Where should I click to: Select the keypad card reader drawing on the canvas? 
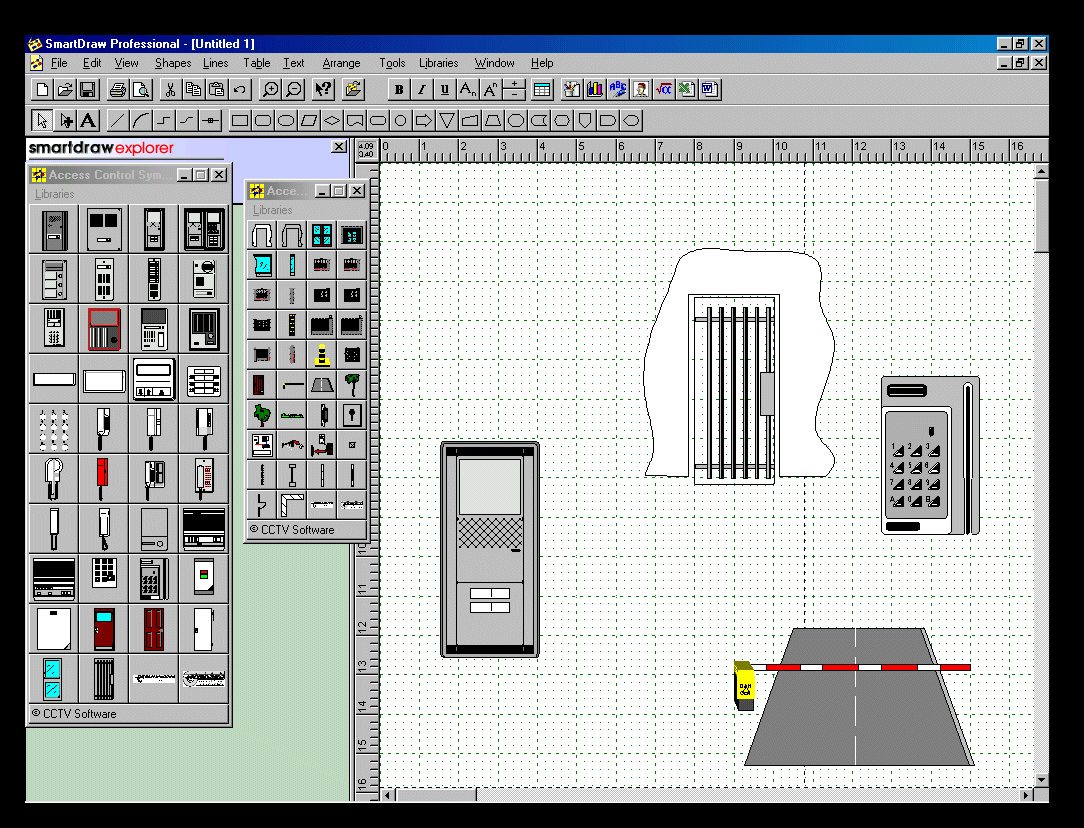pyautogui.click(x=930, y=455)
